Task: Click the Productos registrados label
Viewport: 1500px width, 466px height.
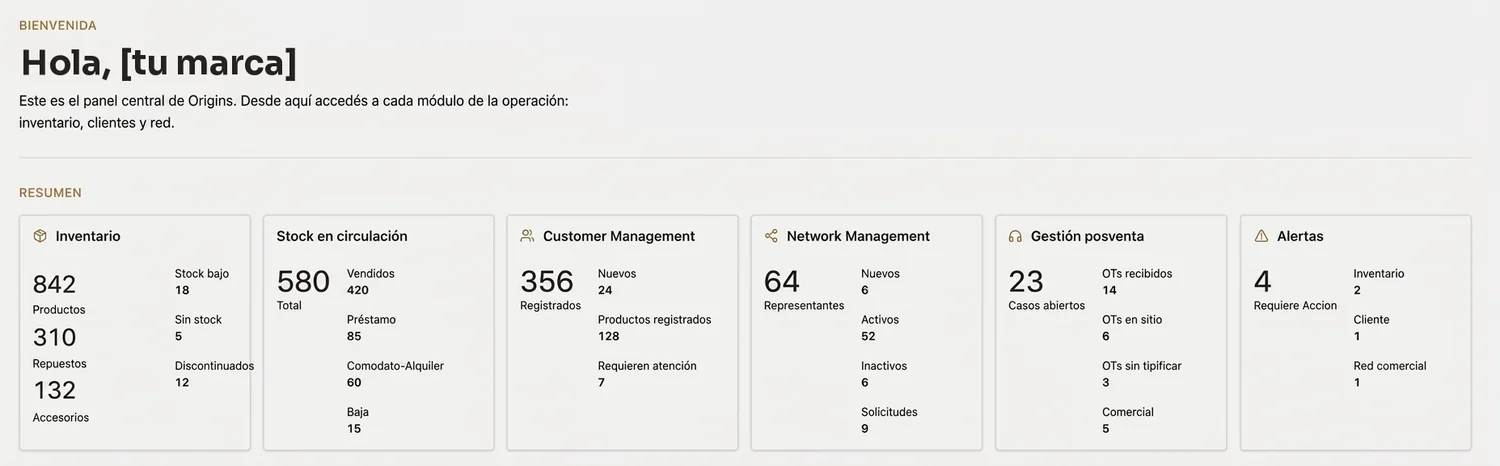Action: [x=655, y=320]
